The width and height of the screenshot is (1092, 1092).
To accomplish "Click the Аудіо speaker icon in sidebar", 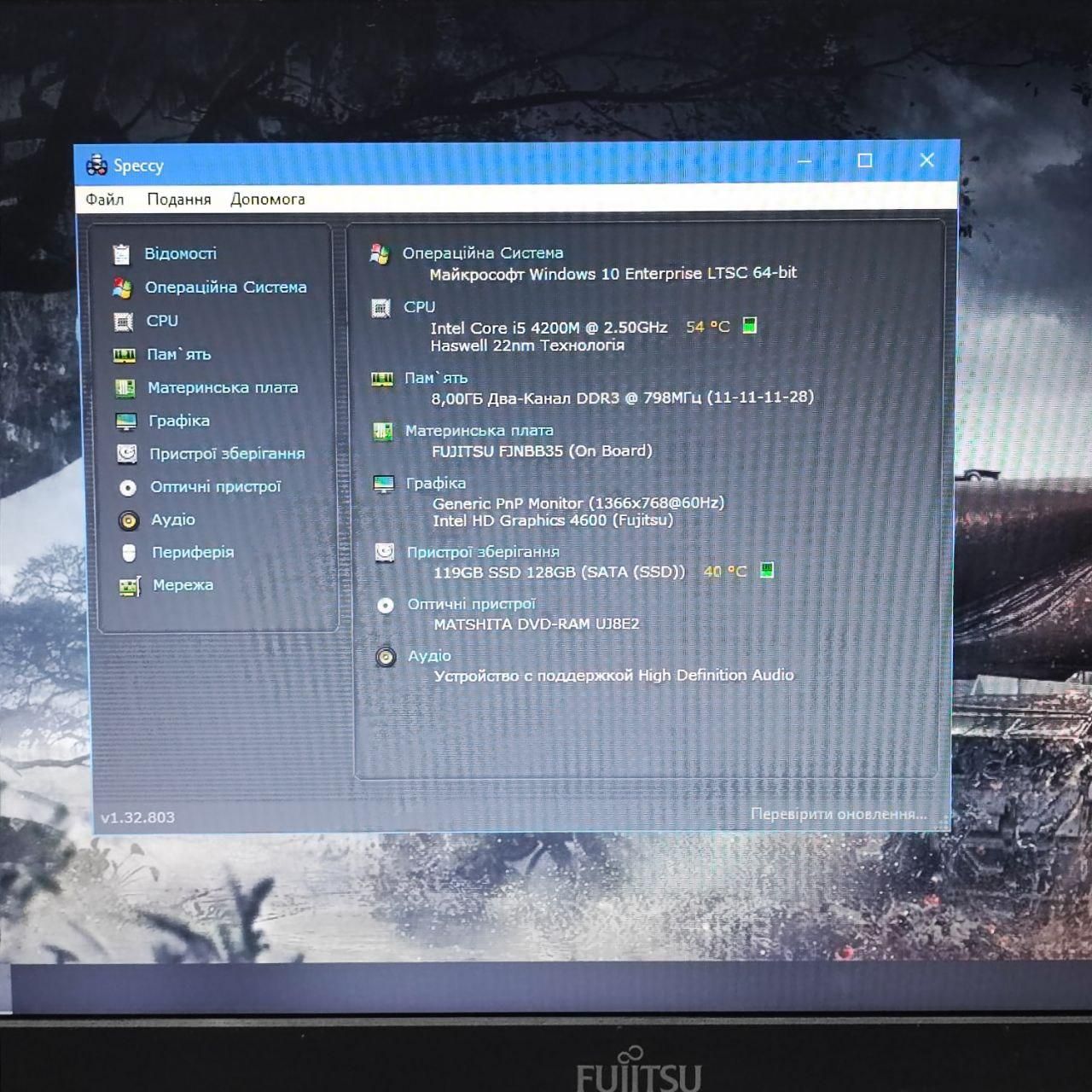I will click(129, 520).
